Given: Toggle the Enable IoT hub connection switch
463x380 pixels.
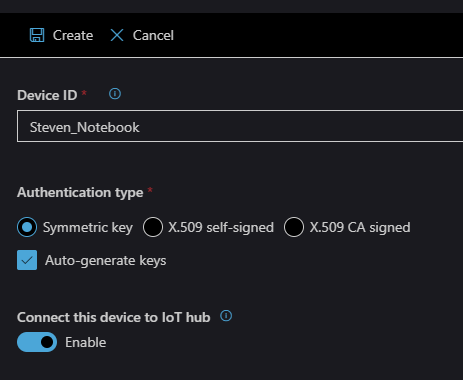Looking at the screenshot, I should pyautogui.click(x=37, y=342).
